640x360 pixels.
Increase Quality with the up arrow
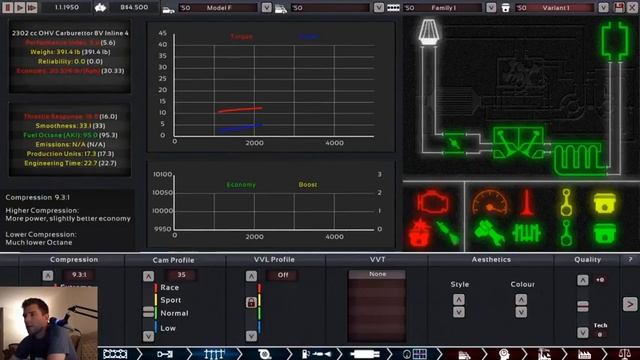582,280
